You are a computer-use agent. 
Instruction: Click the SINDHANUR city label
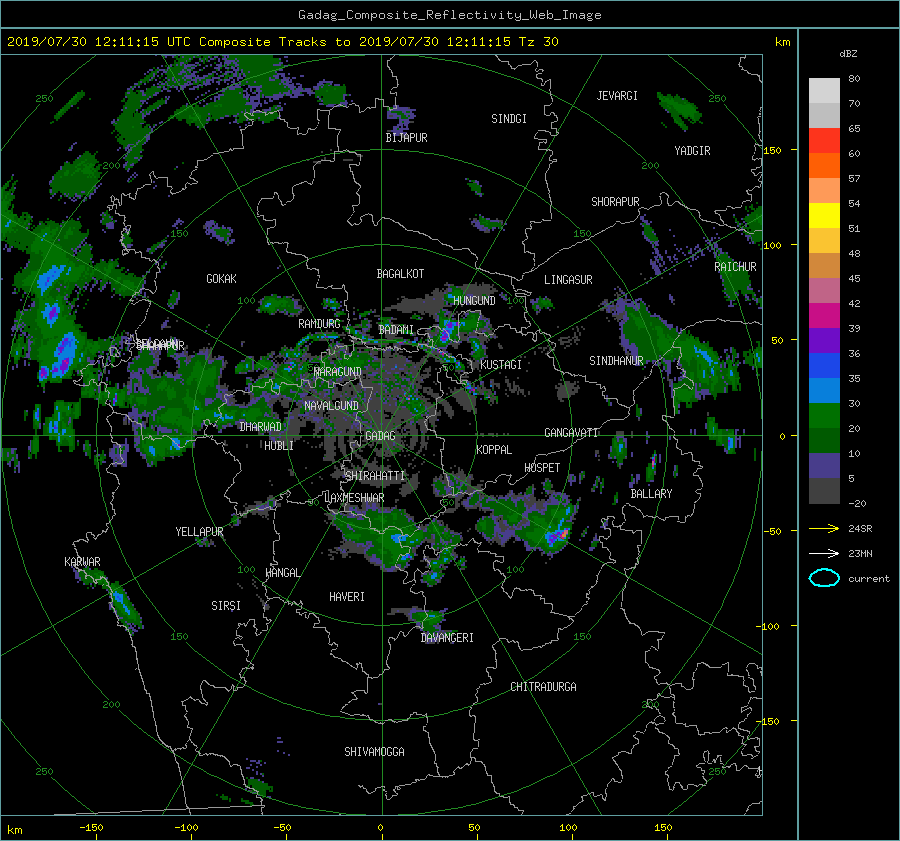pos(616,361)
